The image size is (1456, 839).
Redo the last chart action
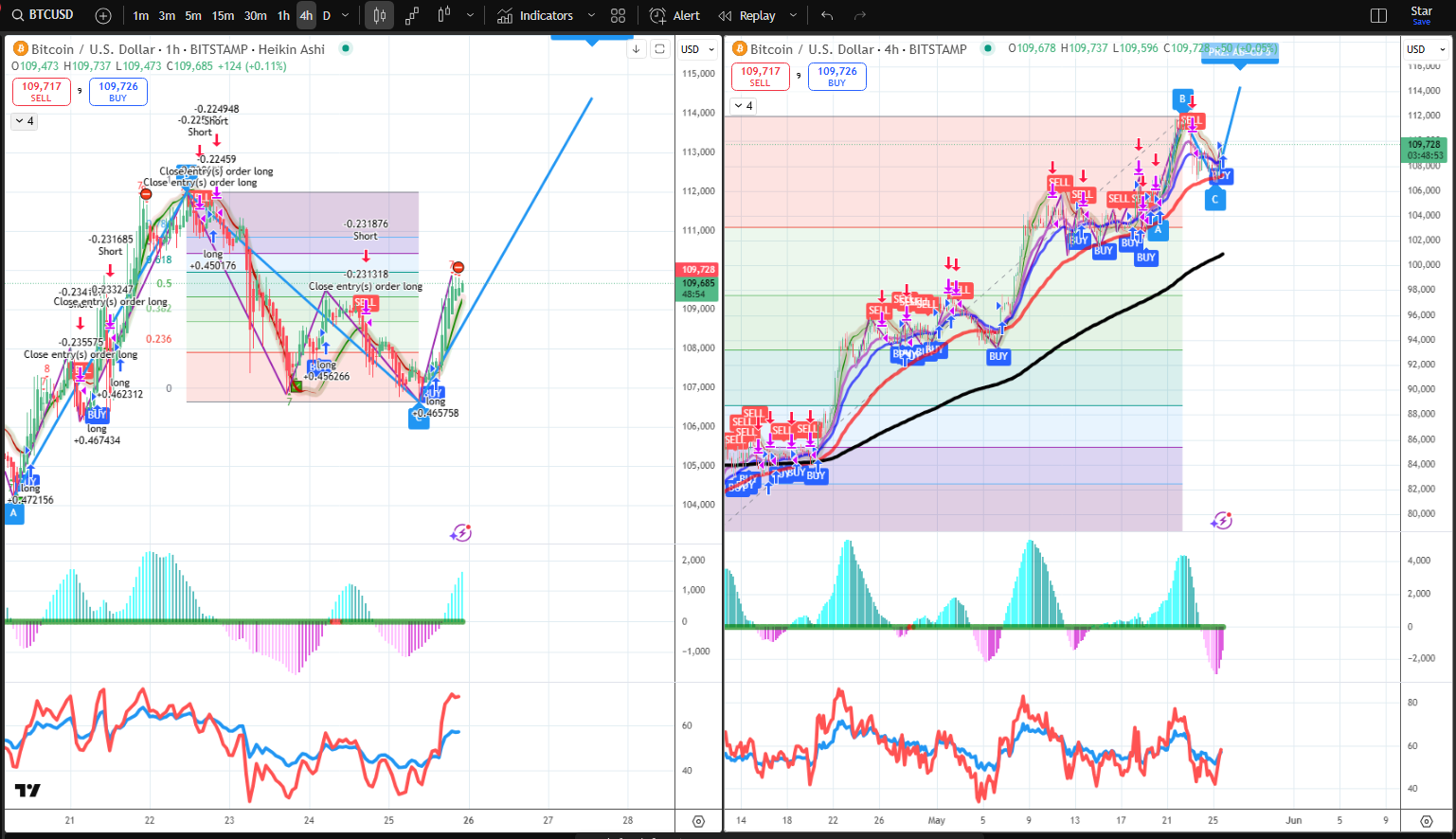(x=860, y=16)
